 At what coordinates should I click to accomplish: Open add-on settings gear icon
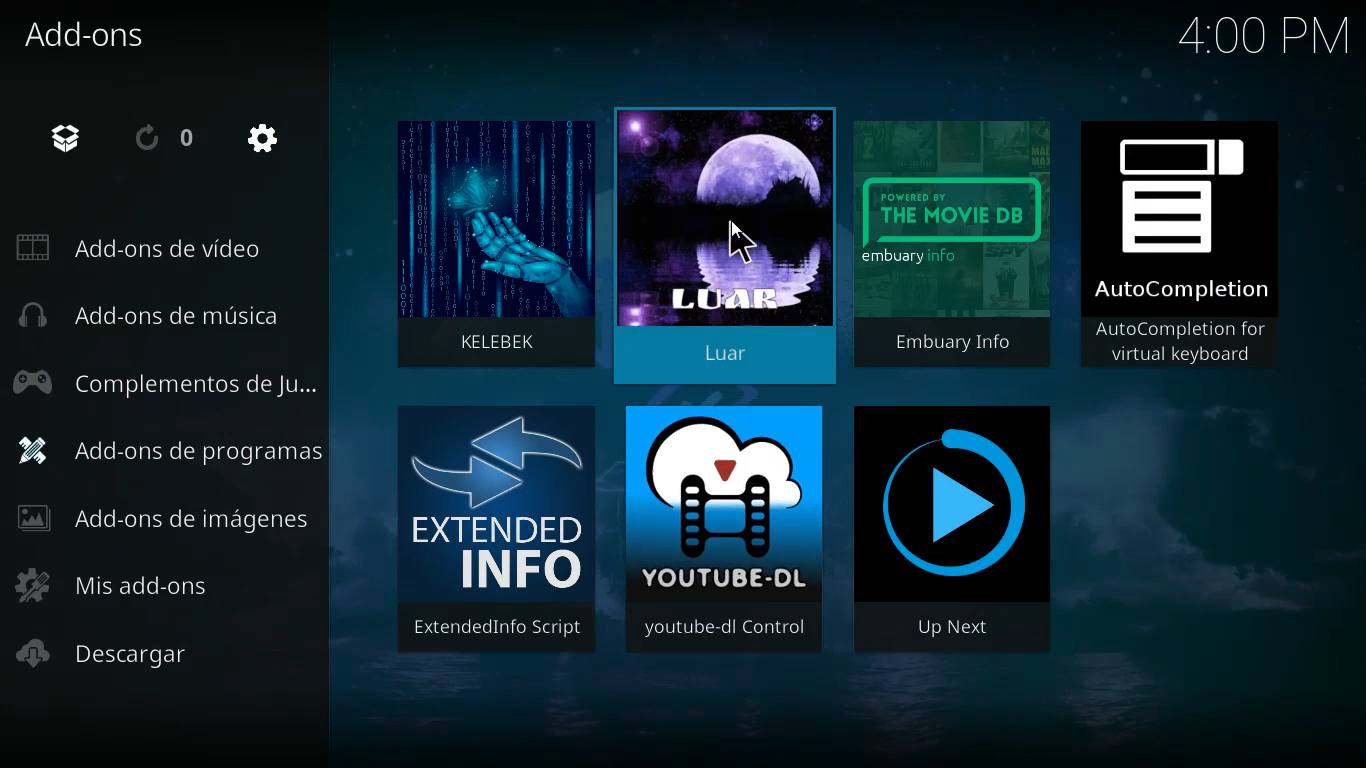[262, 138]
